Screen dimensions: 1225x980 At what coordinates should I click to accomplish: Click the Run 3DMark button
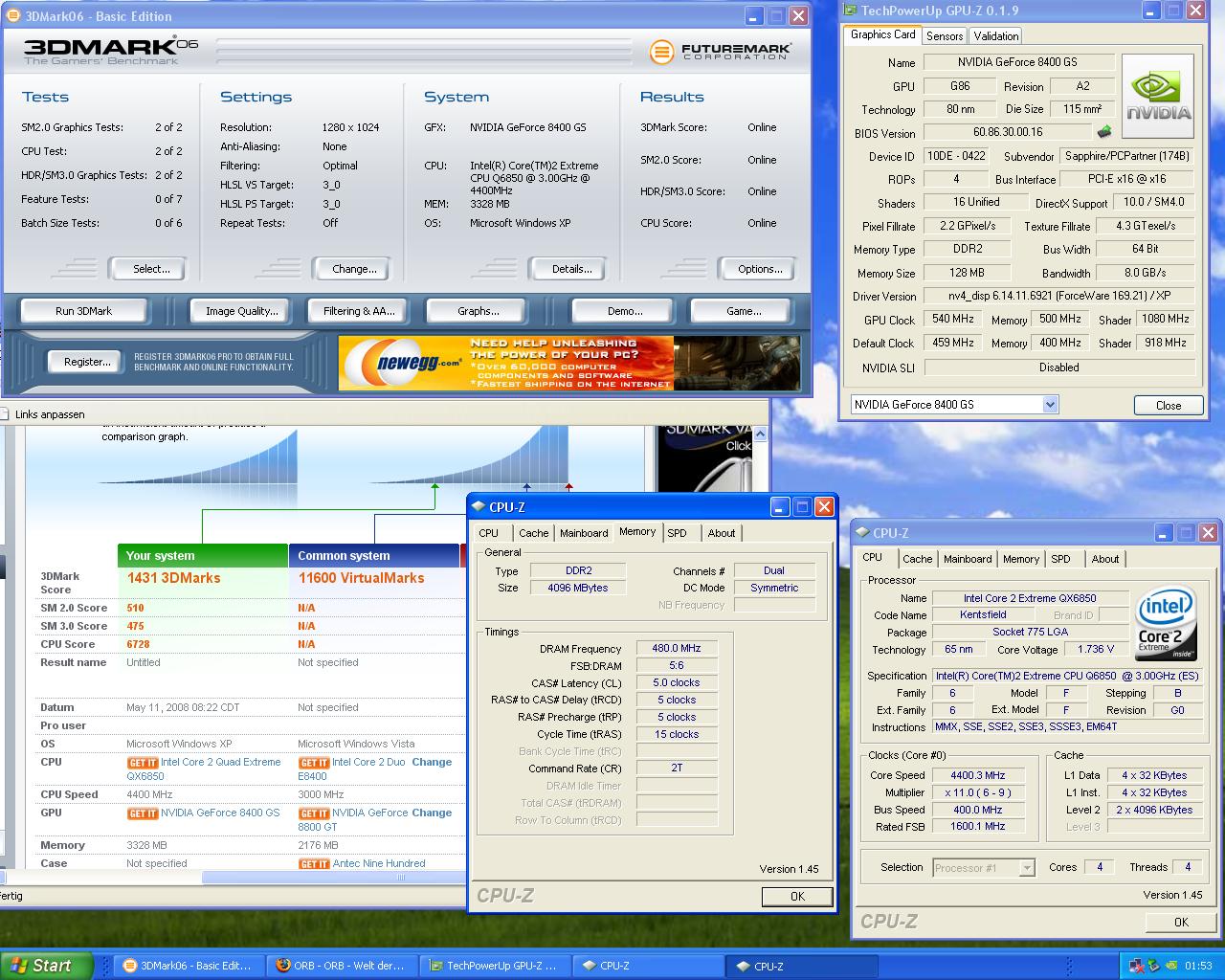(84, 311)
